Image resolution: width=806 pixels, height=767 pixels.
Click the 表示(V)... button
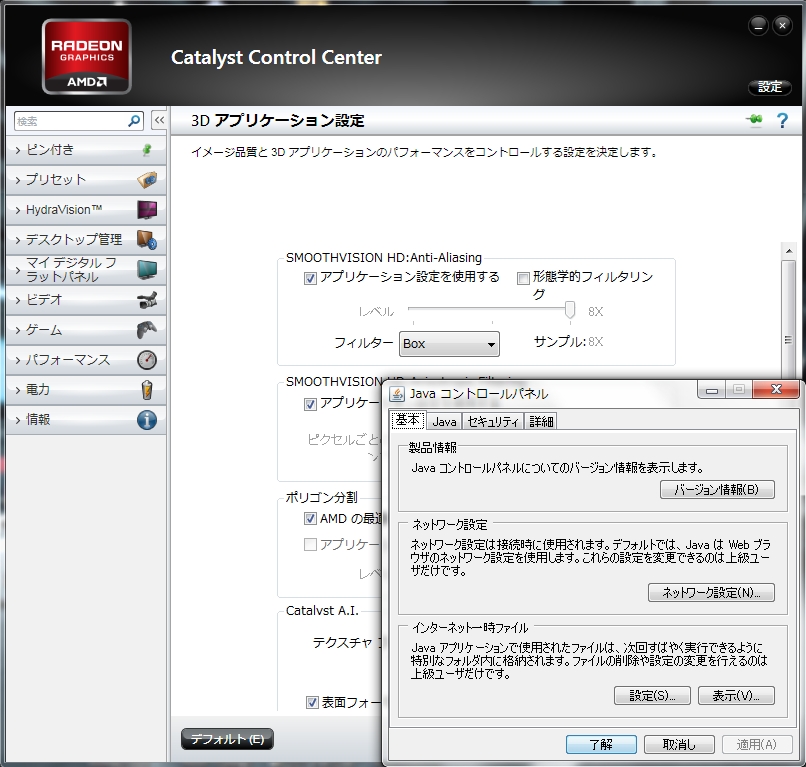736,696
